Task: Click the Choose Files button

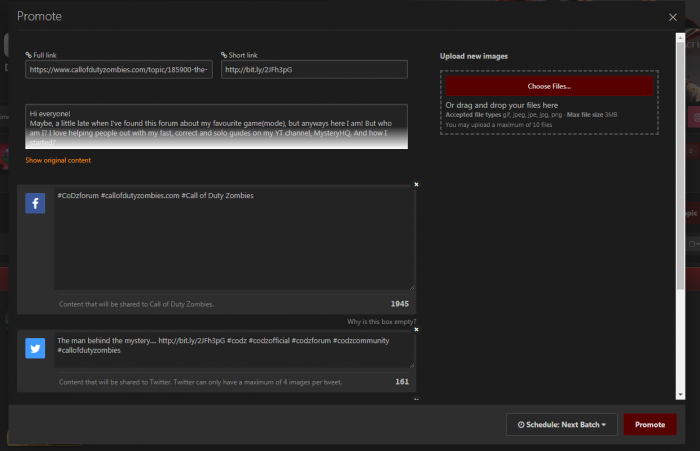Action: [x=548, y=86]
